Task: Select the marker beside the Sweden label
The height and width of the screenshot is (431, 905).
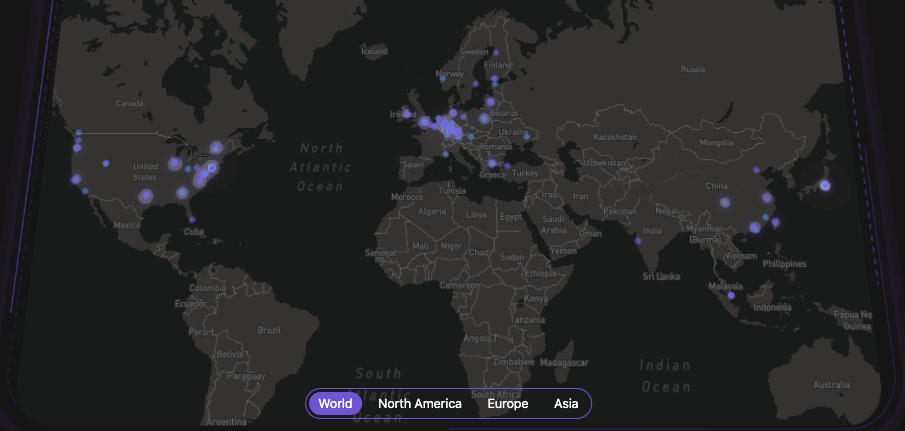Action: [495, 53]
